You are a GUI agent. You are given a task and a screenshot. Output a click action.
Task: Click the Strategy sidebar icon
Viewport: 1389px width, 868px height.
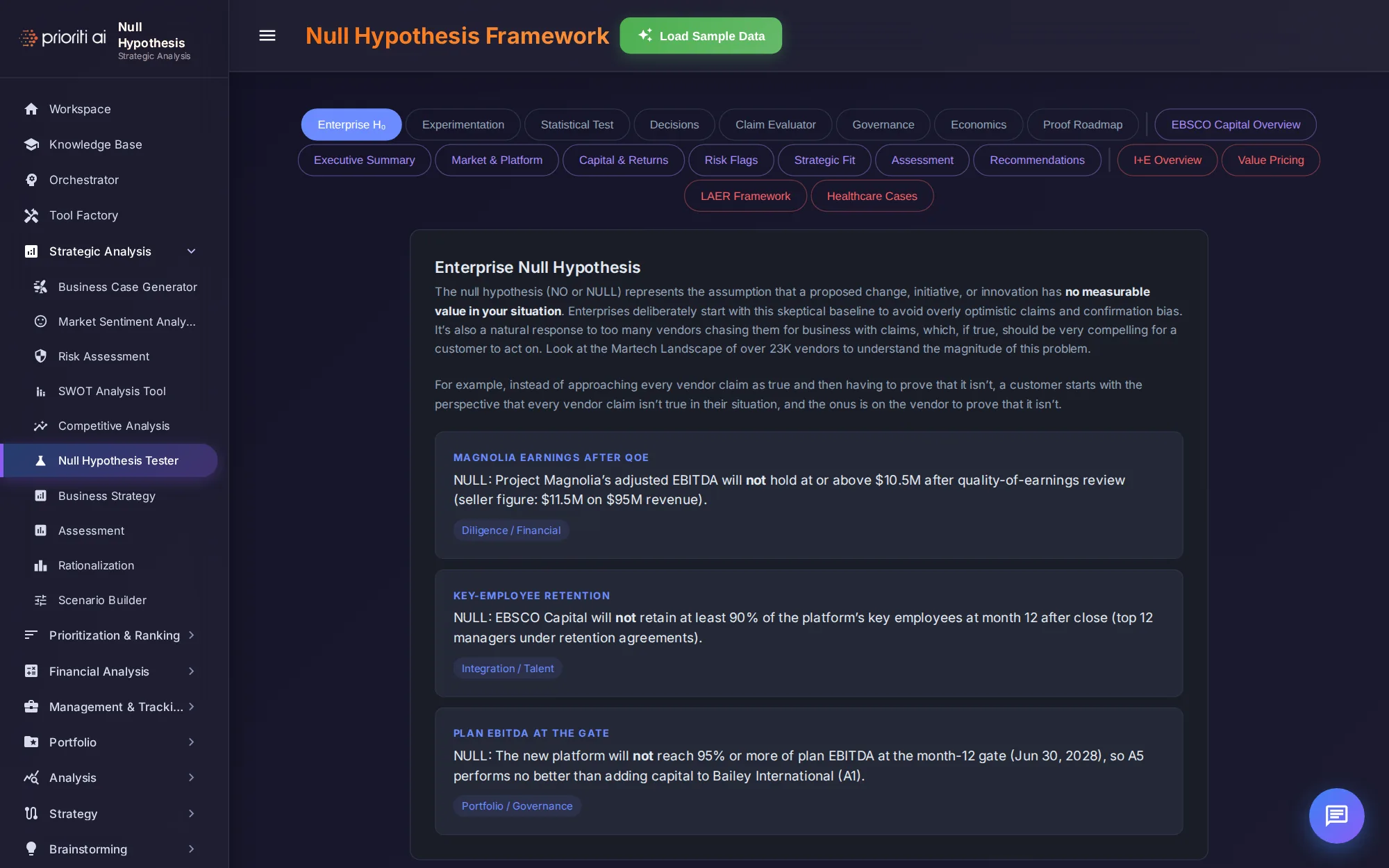31,814
